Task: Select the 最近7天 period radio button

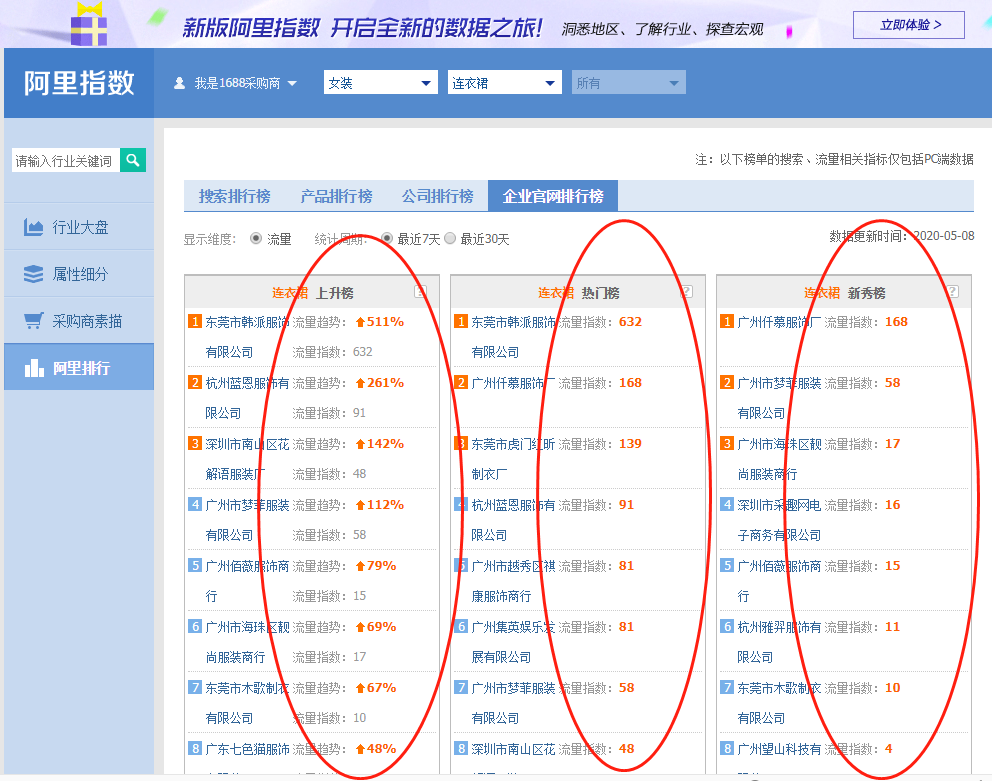Action: coord(387,239)
